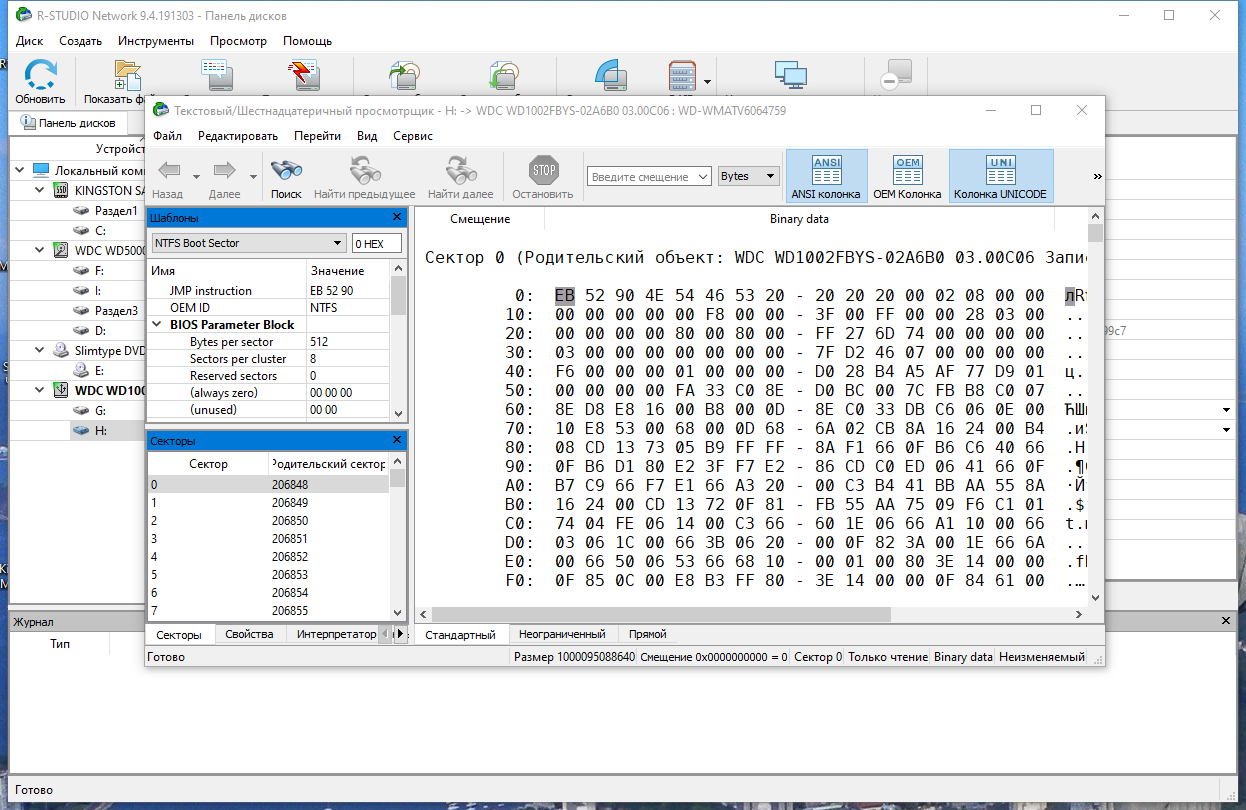Click the Назад arrow in the hex viewer
Viewport: 1246px width, 810px height.
(169, 171)
